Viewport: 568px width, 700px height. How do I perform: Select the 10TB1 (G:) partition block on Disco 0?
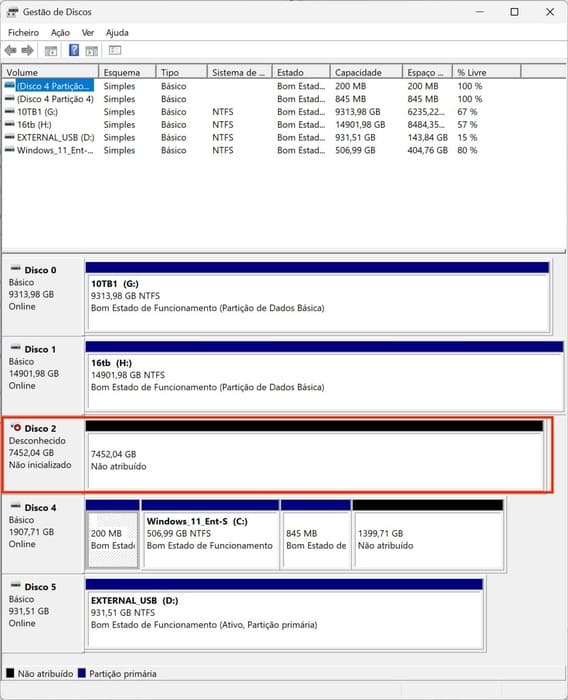coord(317,297)
